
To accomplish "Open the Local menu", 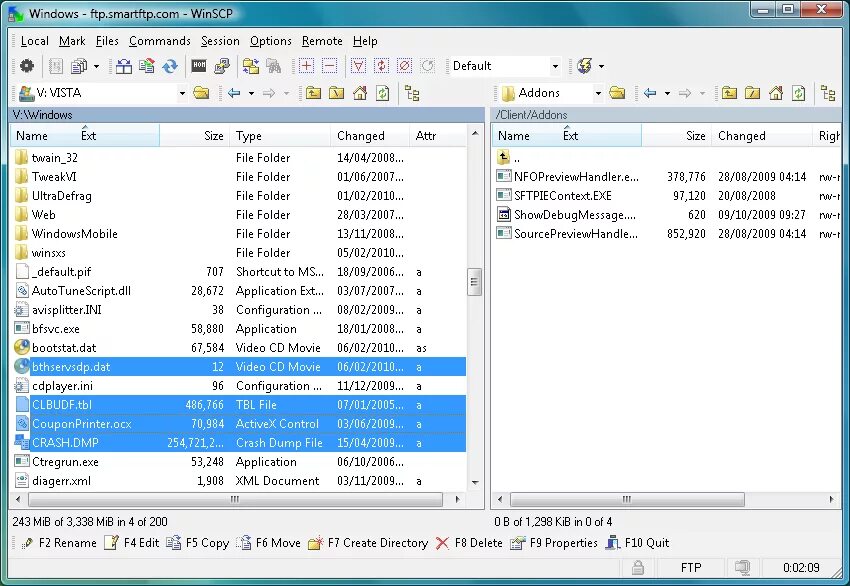I will coord(34,41).
